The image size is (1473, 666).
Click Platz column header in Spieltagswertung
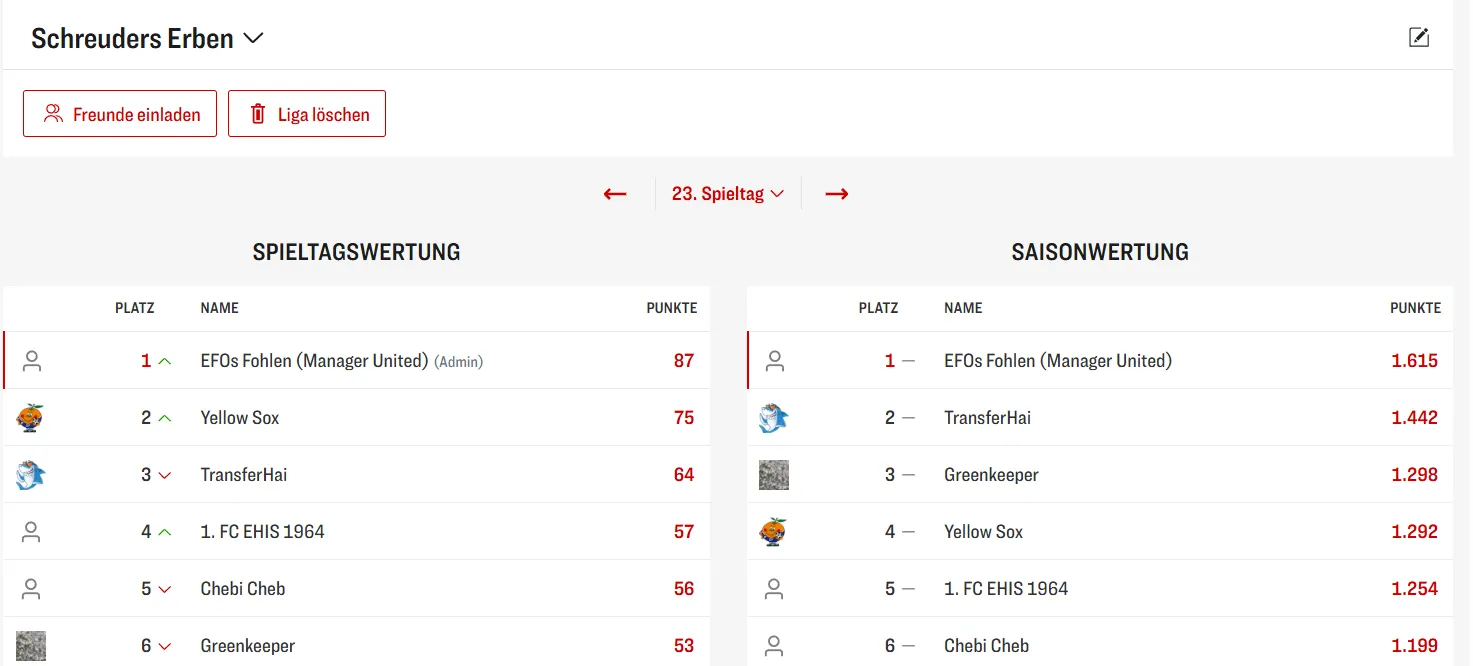(135, 308)
